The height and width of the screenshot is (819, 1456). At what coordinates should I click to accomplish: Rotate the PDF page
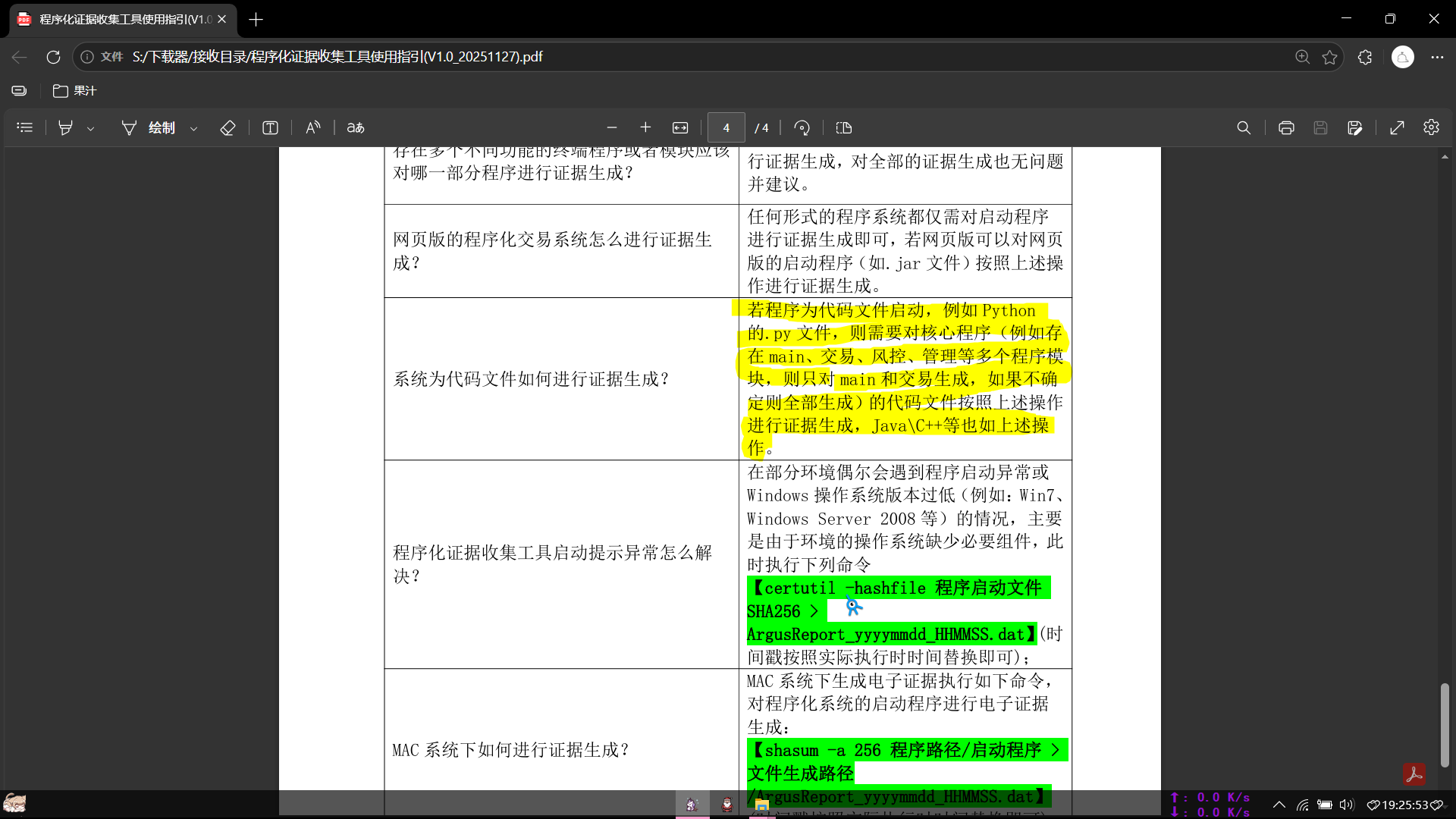point(802,127)
